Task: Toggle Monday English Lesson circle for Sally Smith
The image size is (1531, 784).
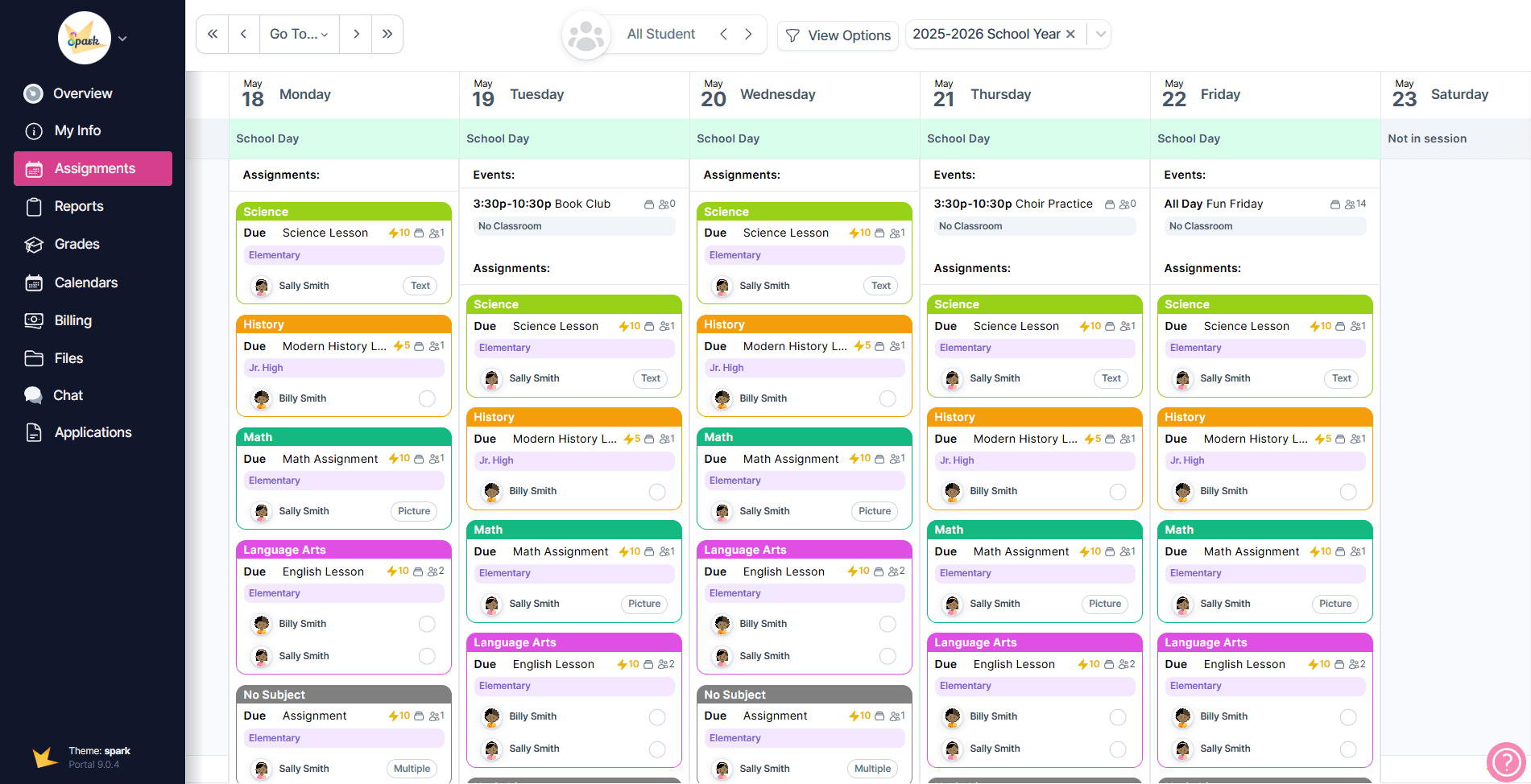Action: coord(427,656)
